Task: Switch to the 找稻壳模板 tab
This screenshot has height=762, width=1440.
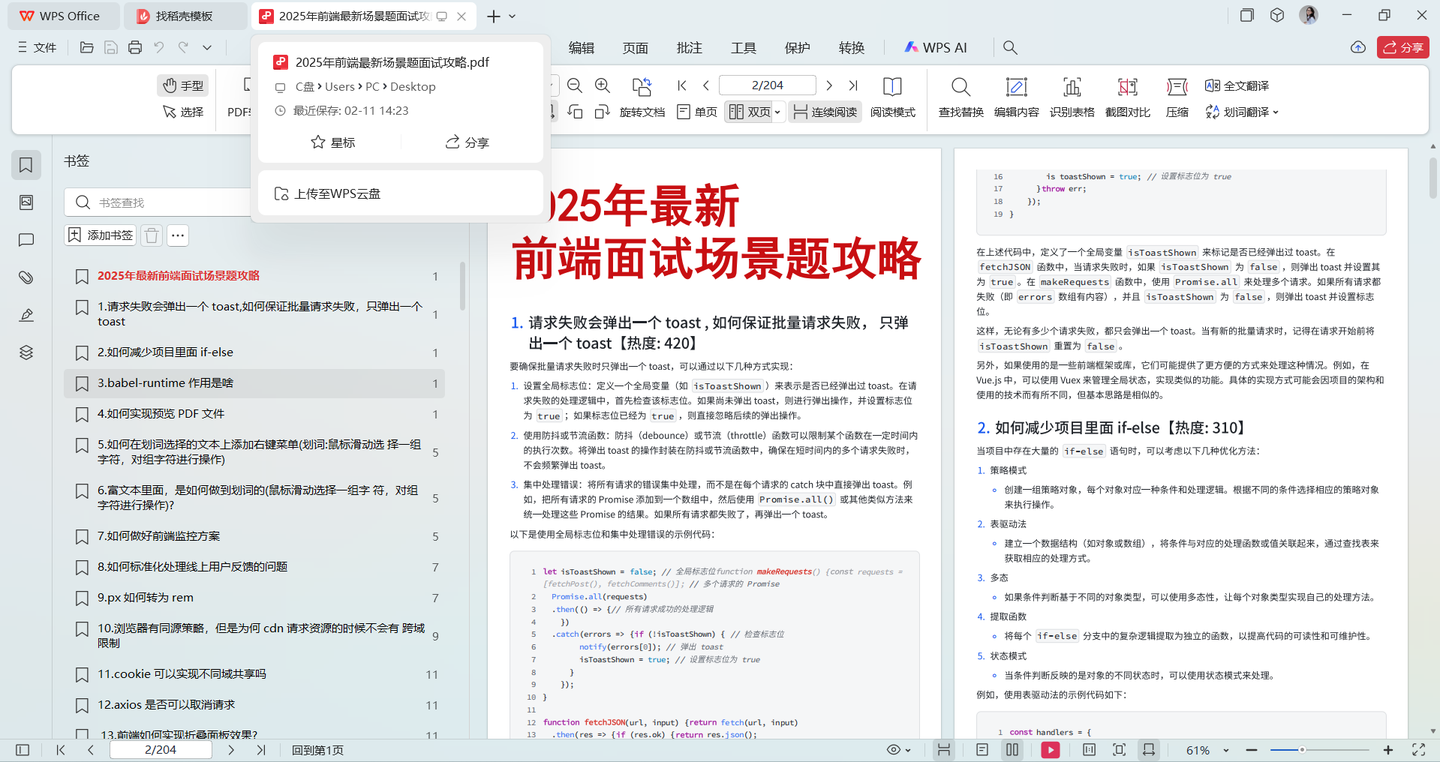Action: click(185, 16)
